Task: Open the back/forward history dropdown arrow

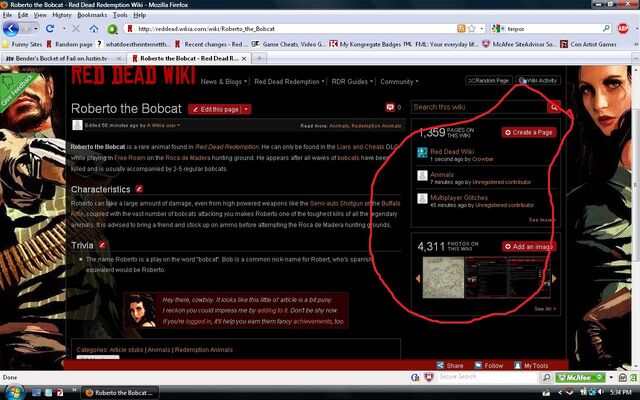Action: (x=36, y=29)
